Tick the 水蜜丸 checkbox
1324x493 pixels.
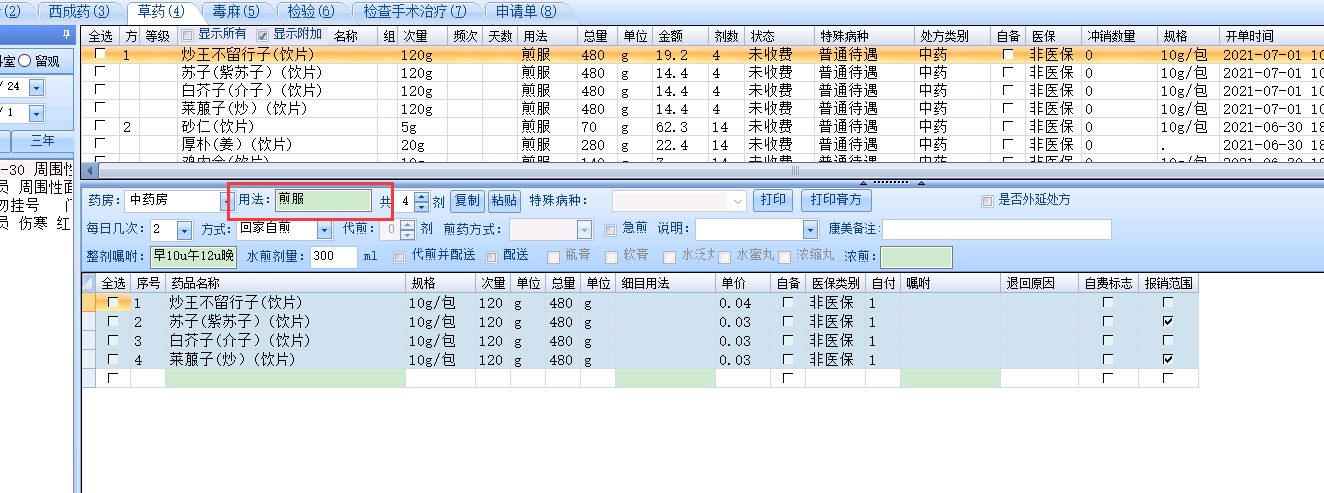click(x=725, y=257)
